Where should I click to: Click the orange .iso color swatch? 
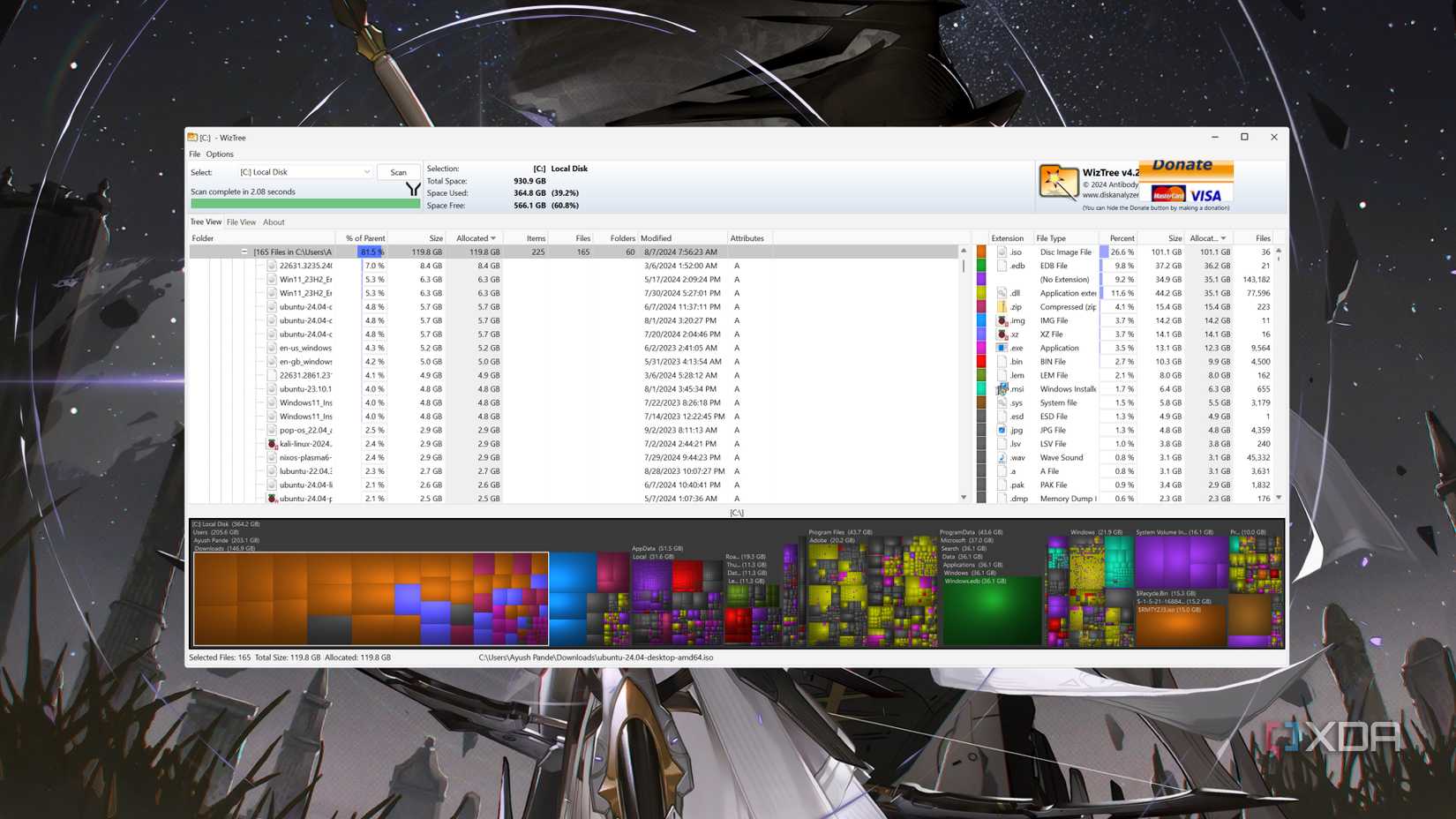point(981,252)
